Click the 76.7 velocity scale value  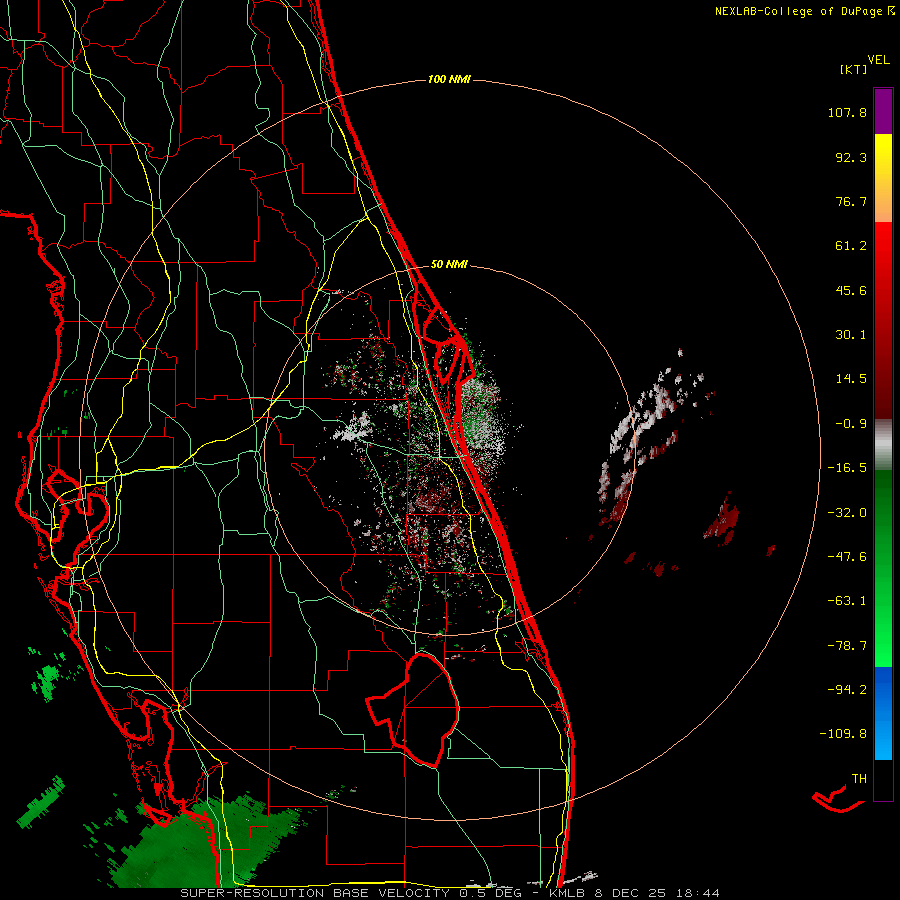[x=851, y=201]
